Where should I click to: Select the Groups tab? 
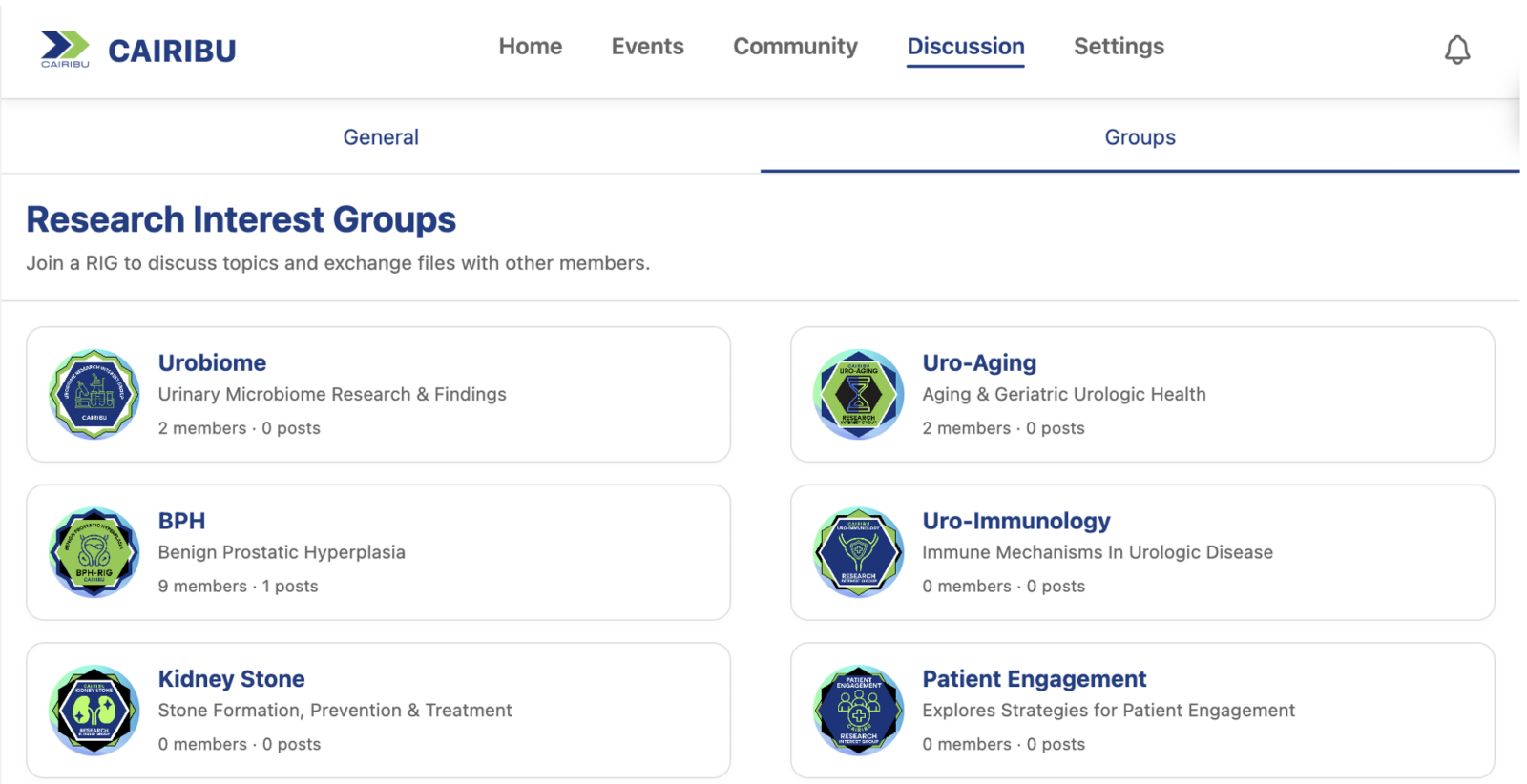tap(1140, 137)
